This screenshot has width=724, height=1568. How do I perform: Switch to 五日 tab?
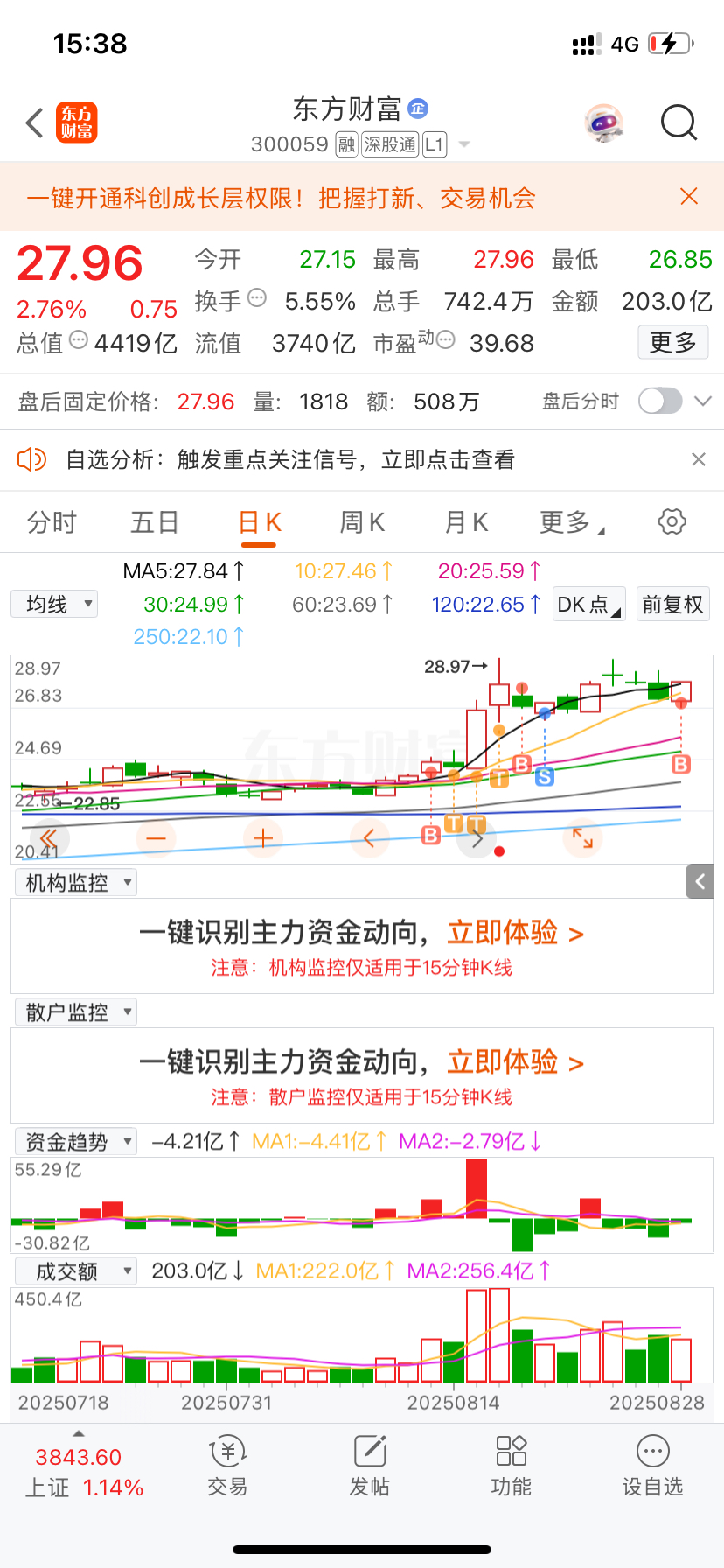pyautogui.click(x=155, y=522)
